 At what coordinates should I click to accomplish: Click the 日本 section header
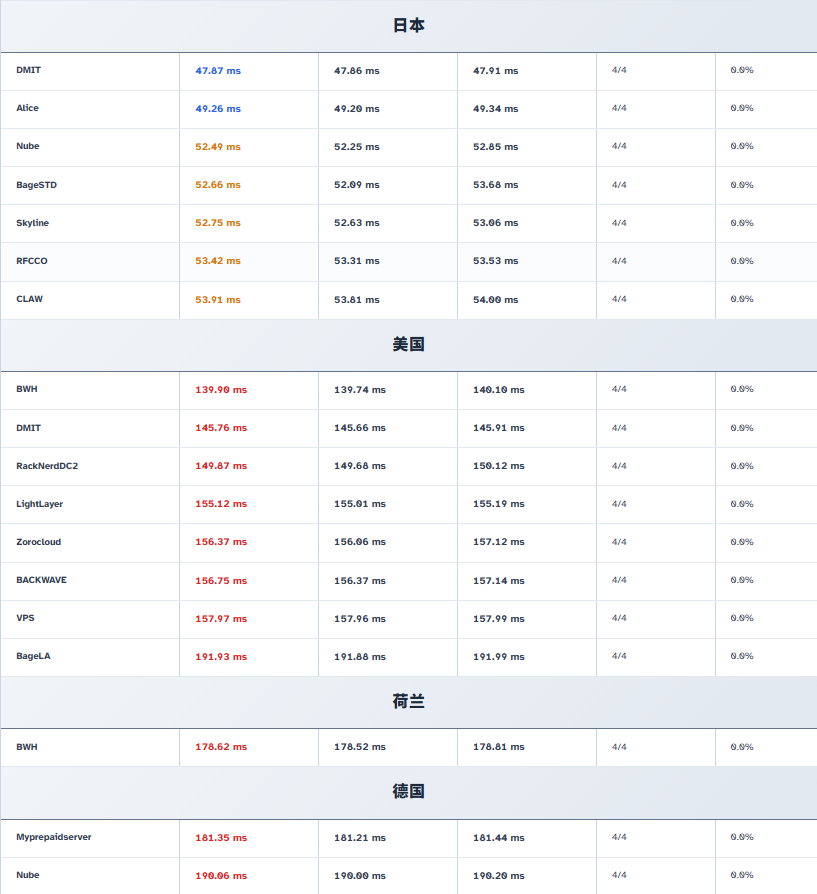click(408, 26)
